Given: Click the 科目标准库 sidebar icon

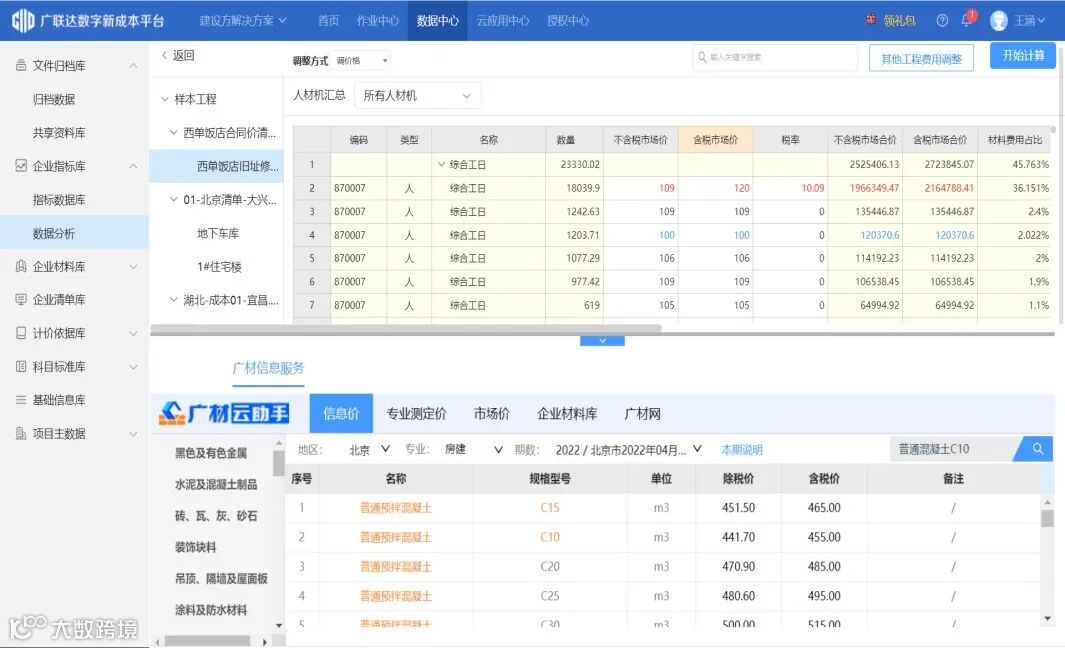Looking at the screenshot, I should [21, 366].
